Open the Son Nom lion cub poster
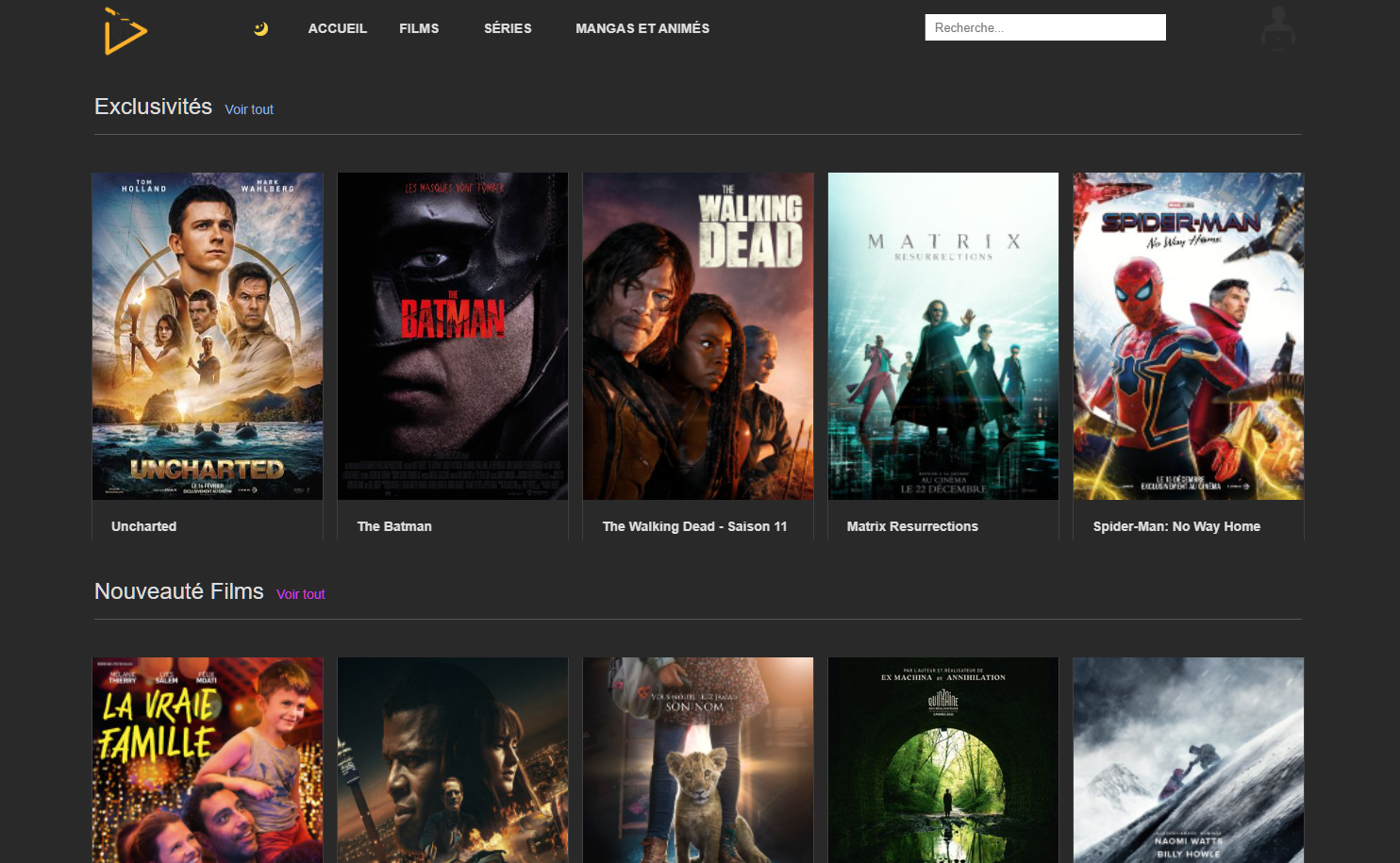This screenshot has height=863, width=1400. 698,760
